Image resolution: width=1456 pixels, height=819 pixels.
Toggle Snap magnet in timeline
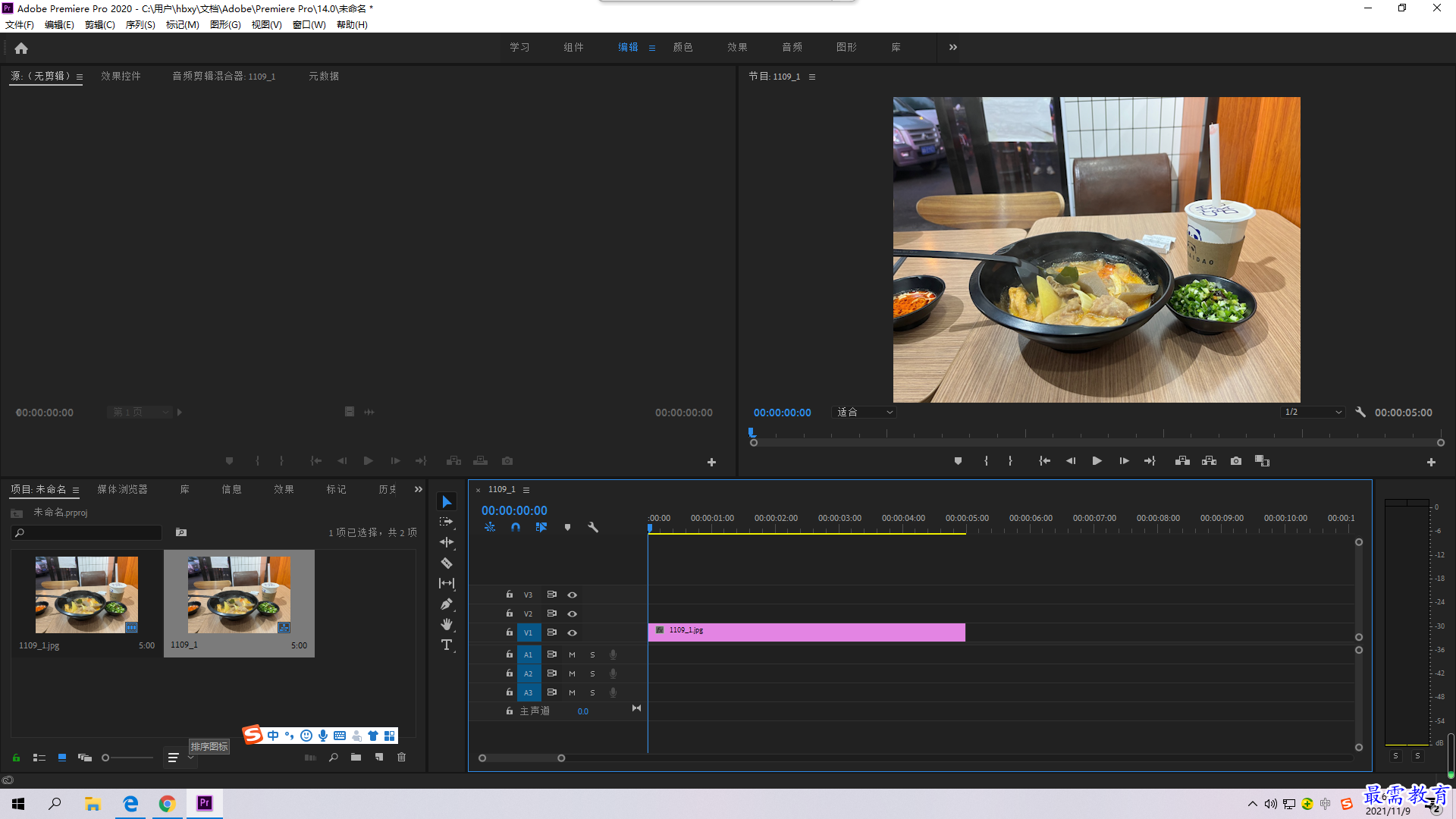[x=516, y=527]
